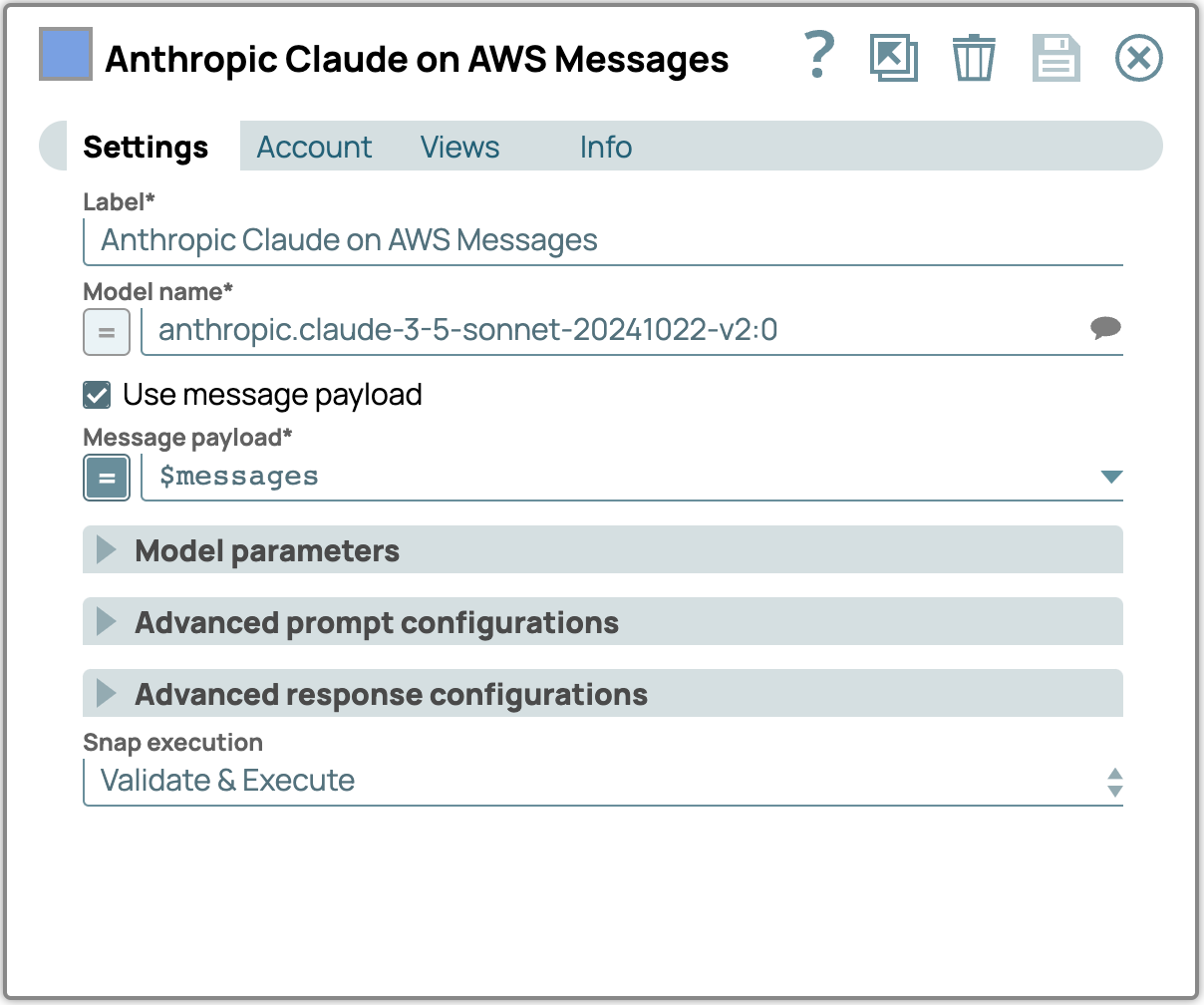Open suggestions bubble in Model name field

pos(1105,328)
